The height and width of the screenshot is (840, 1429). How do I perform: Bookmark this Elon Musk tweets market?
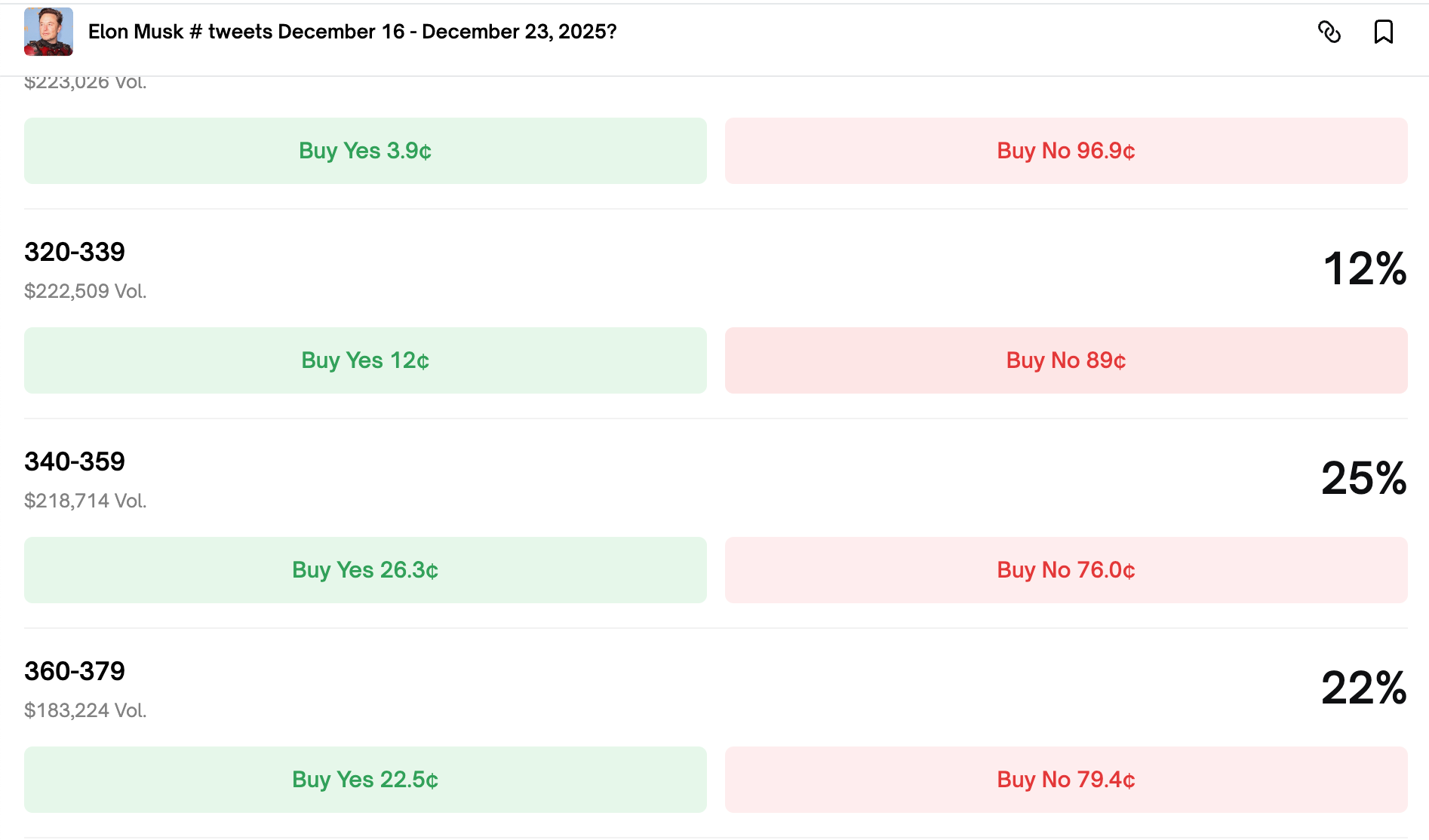pos(1383,32)
